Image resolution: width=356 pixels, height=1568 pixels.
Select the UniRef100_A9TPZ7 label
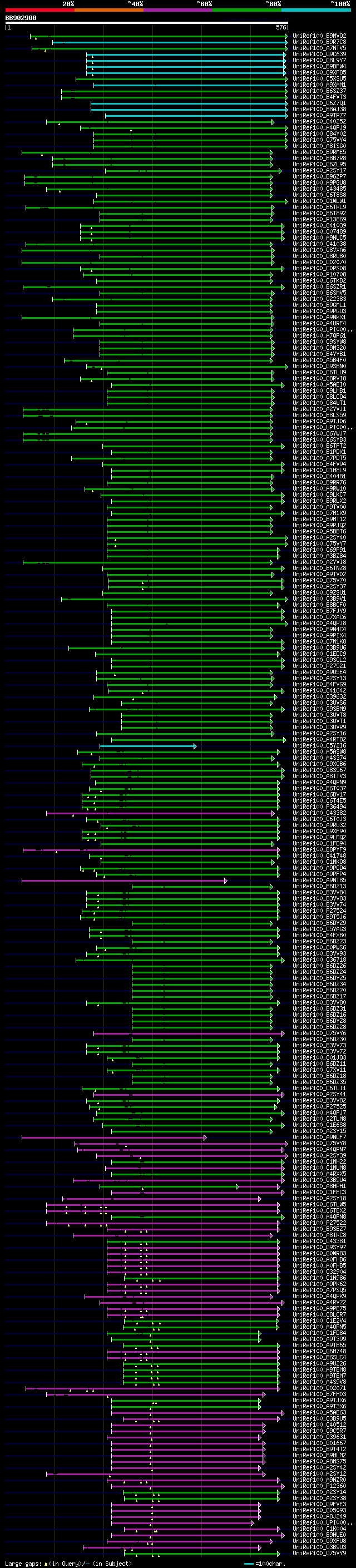point(319,116)
